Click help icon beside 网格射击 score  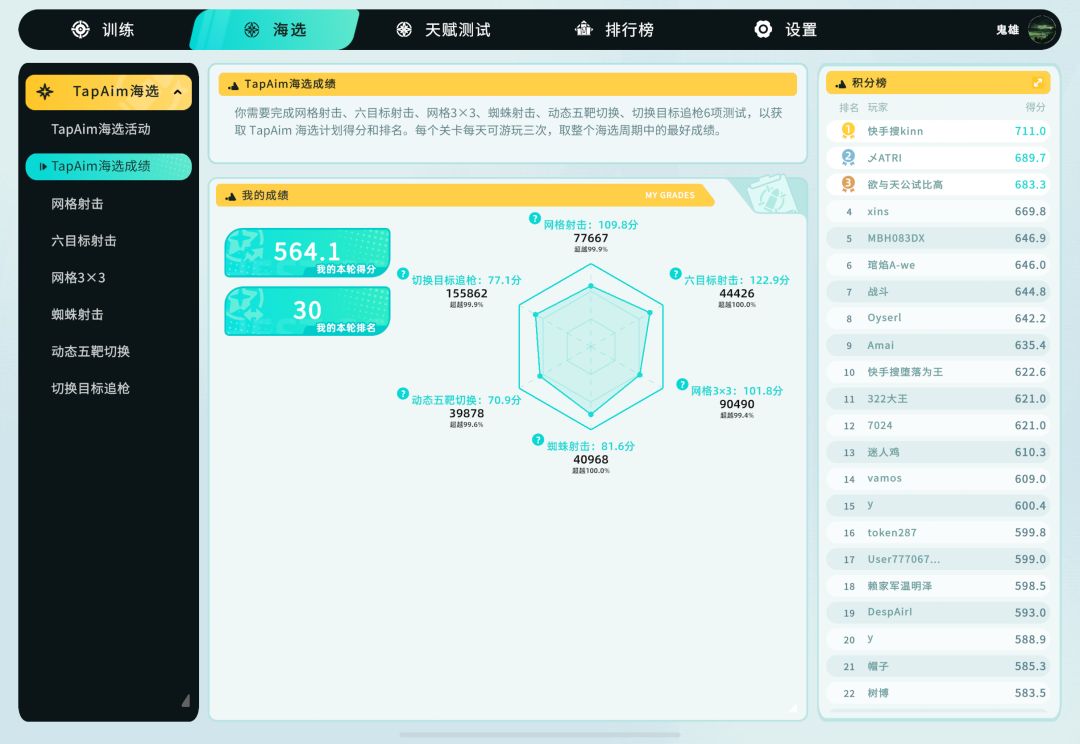pyautogui.click(x=534, y=218)
